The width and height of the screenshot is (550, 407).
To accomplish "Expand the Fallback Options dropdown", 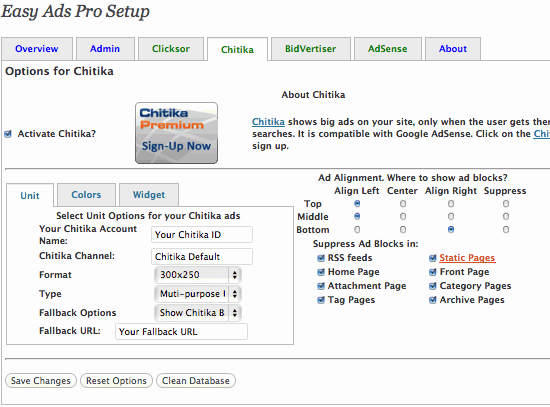I will 198,313.
